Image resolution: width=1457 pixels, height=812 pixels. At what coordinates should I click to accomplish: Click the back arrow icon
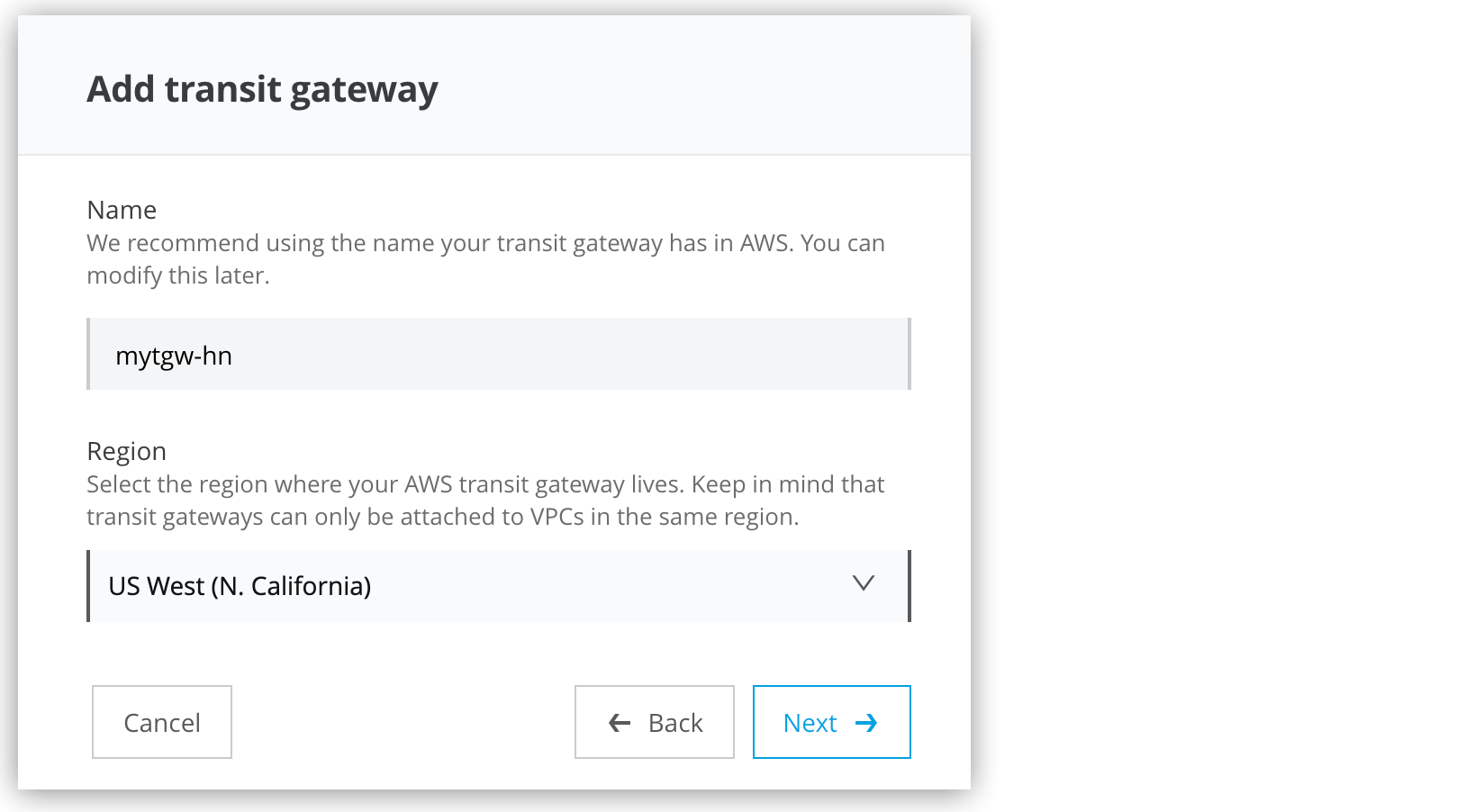click(x=618, y=722)
